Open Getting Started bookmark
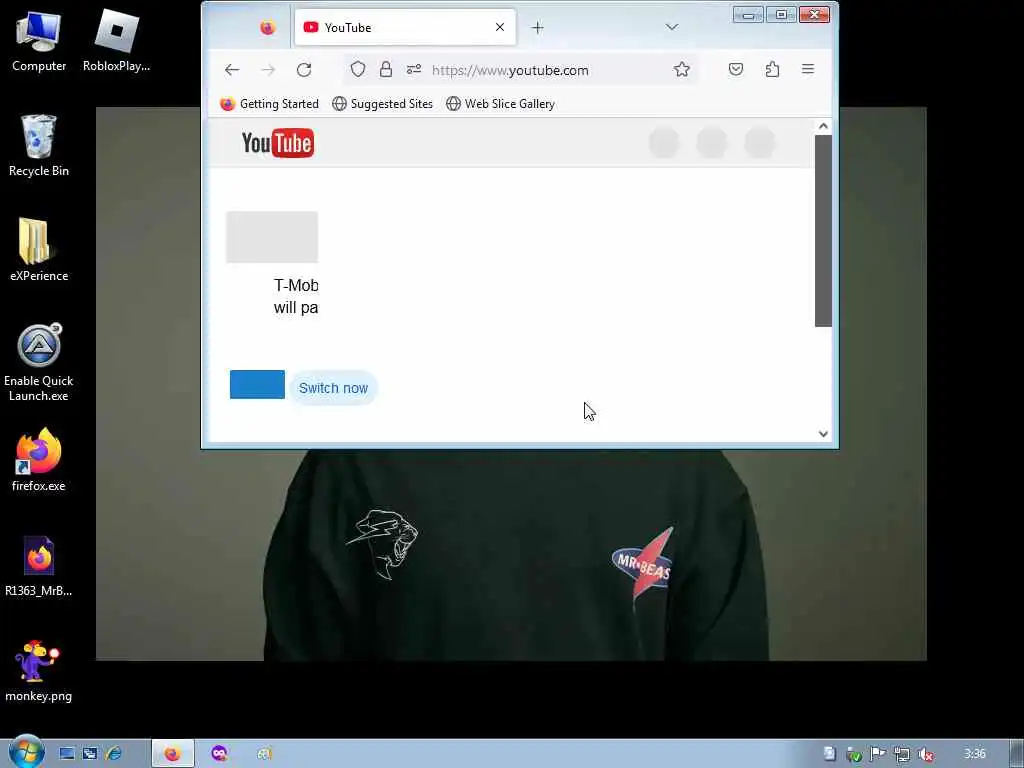The width and height of the screenshot is (1024, 768). [269, 104]
